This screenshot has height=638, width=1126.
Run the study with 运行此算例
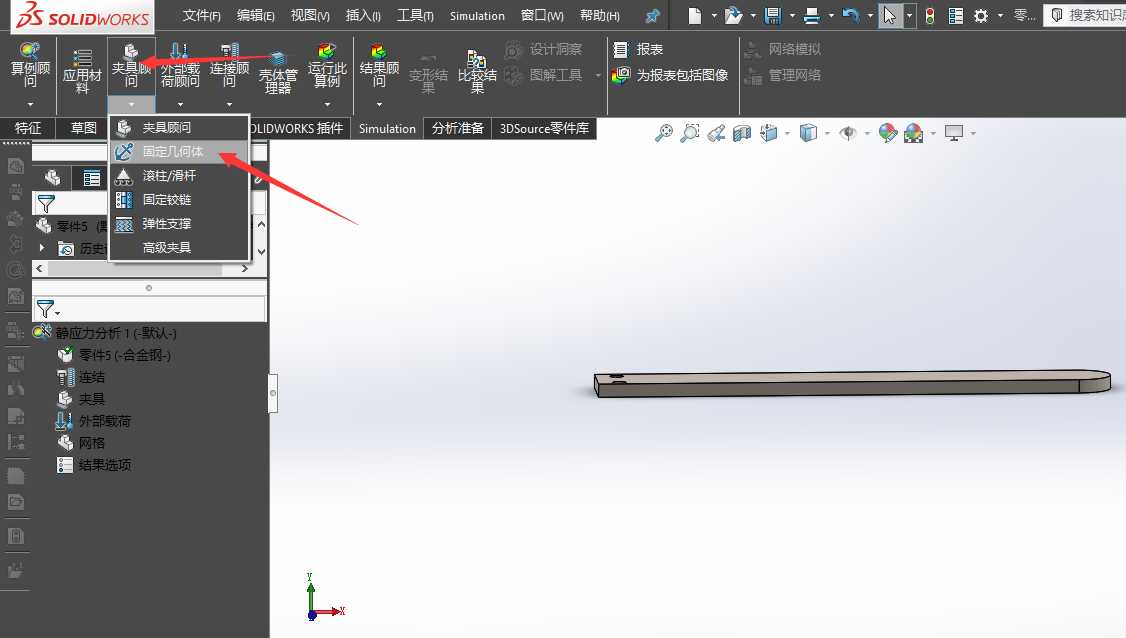(x=327, y=63)
